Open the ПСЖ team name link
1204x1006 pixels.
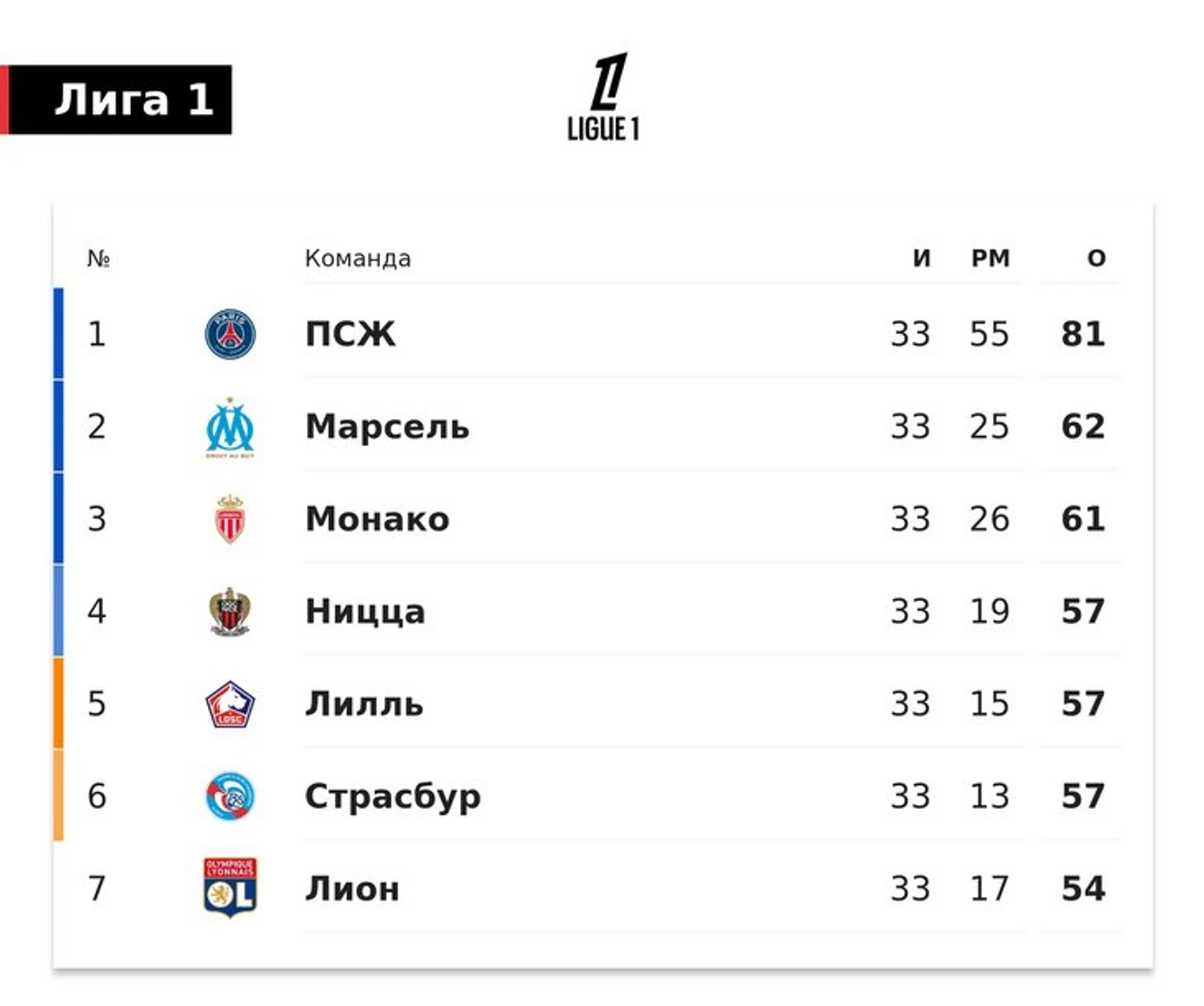pyautogui.click(x=350, y=334)
